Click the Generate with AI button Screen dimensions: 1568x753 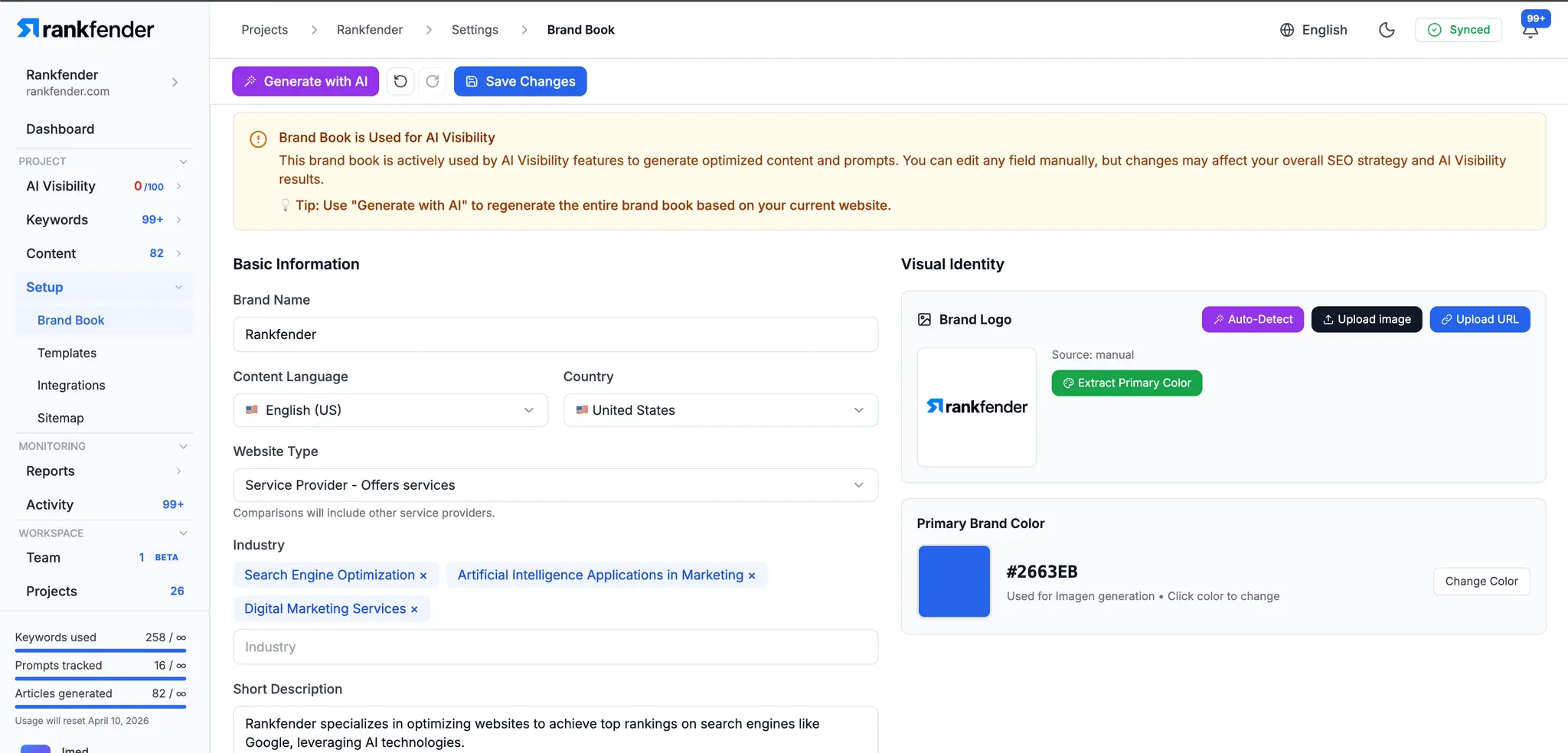[305, 81]
